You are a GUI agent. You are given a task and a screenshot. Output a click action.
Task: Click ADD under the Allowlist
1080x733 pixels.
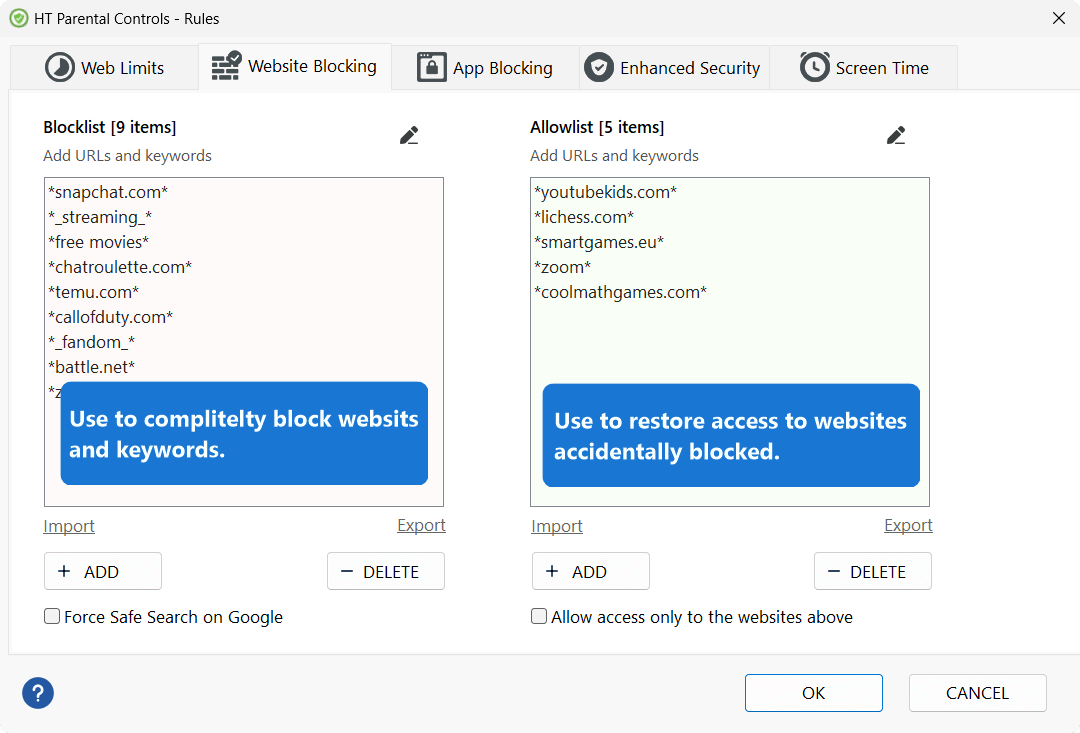coord(590,571)
